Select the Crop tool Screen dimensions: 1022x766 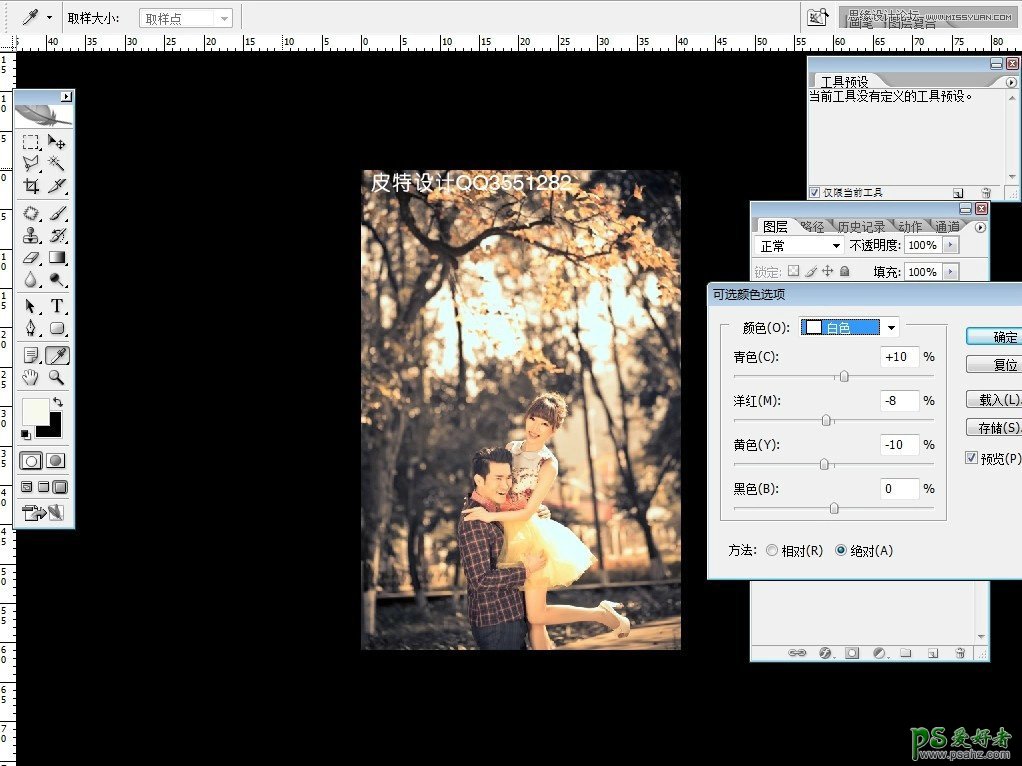[31, 186]
